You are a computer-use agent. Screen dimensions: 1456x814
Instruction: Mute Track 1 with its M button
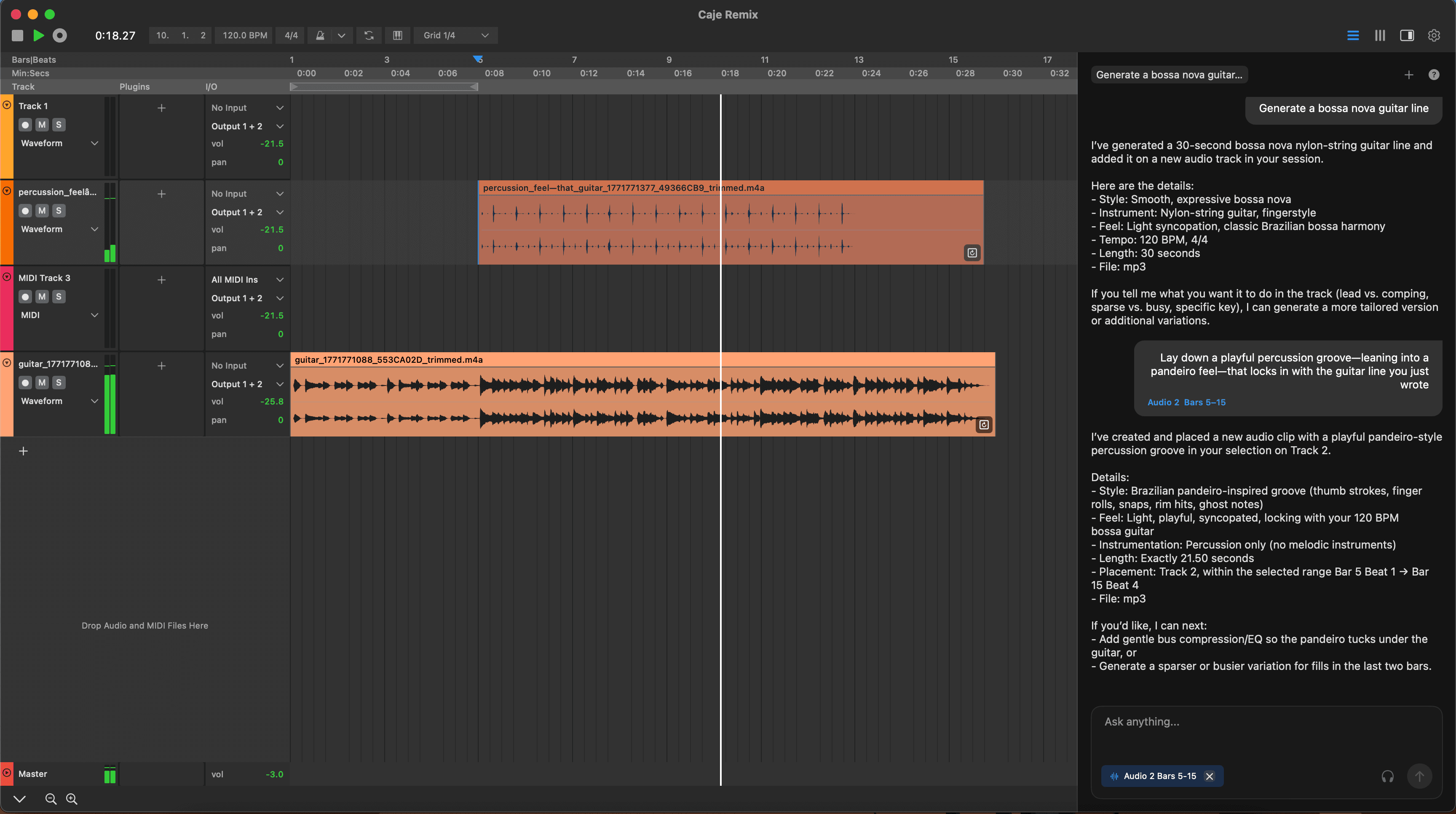coord(41,124)
